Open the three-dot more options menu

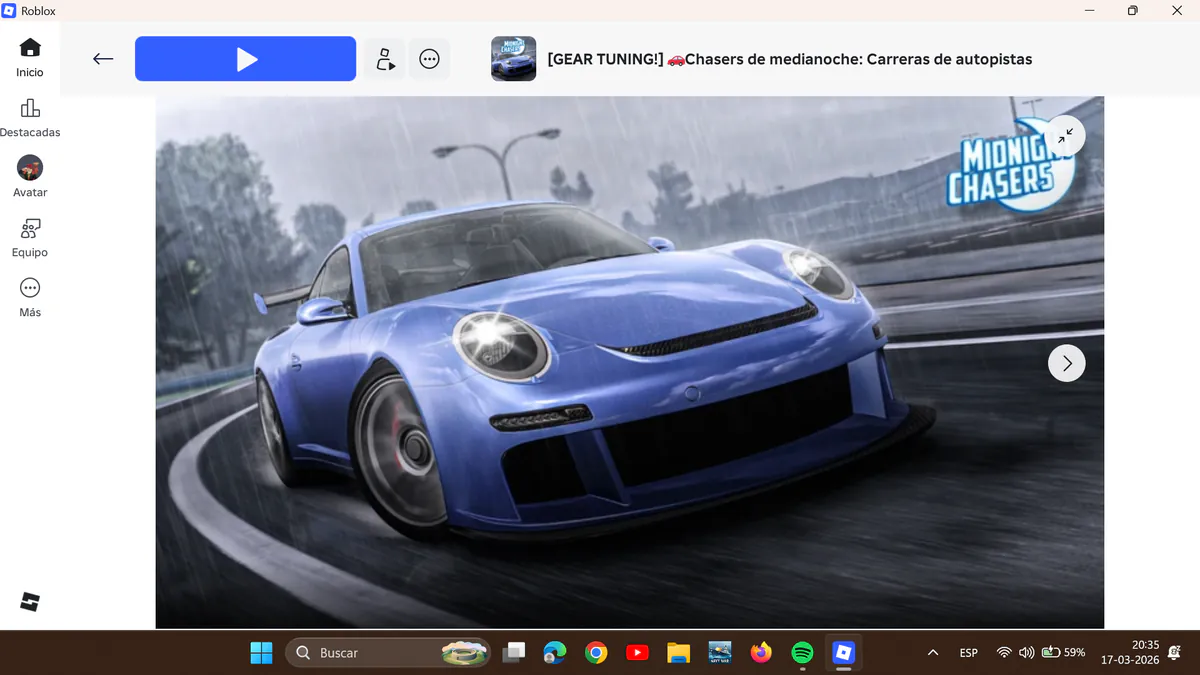429,59
